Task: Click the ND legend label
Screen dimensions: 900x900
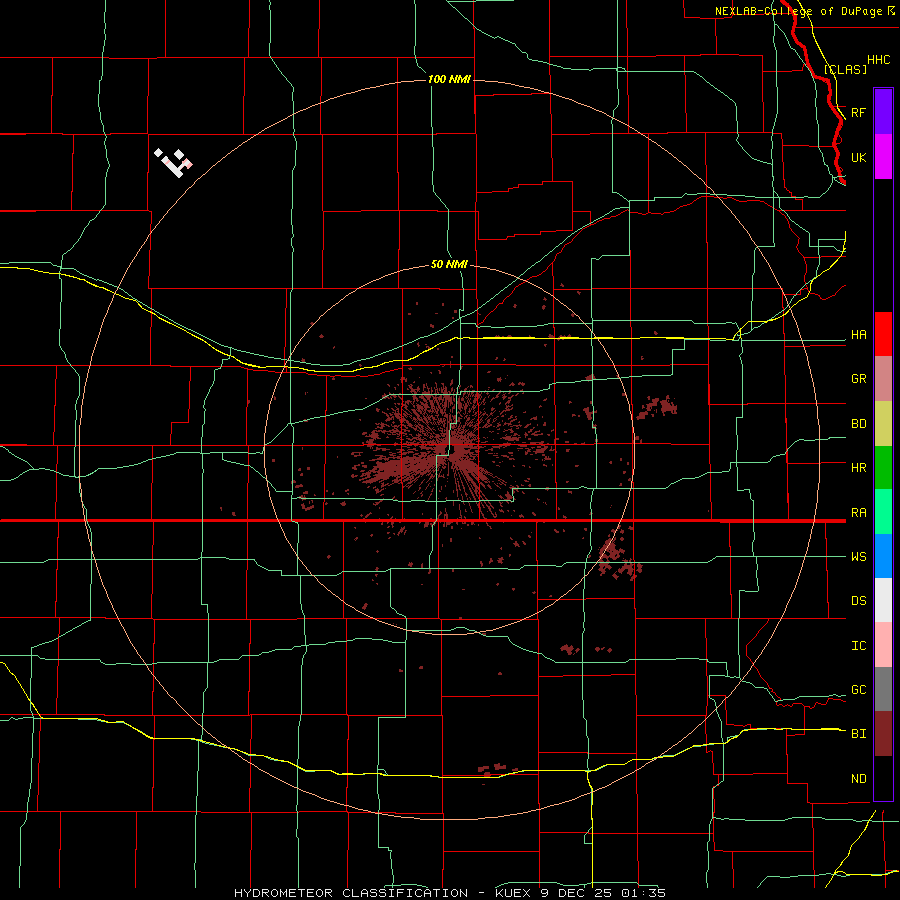Action: coord(858,779)
